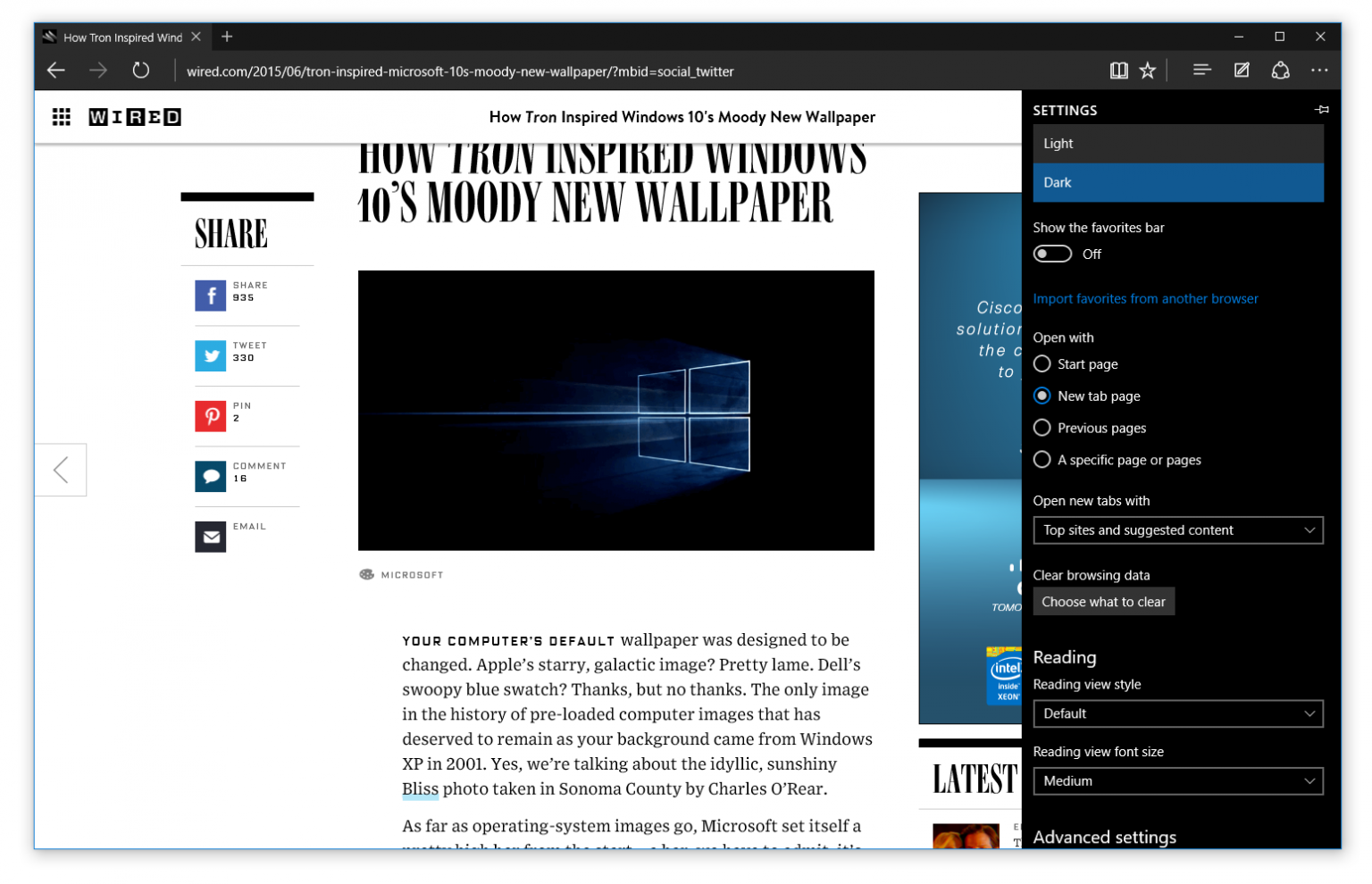This screenshot has height=884, width=1372.
Task: Open the Hub panel
Action: pos(1202,70)
